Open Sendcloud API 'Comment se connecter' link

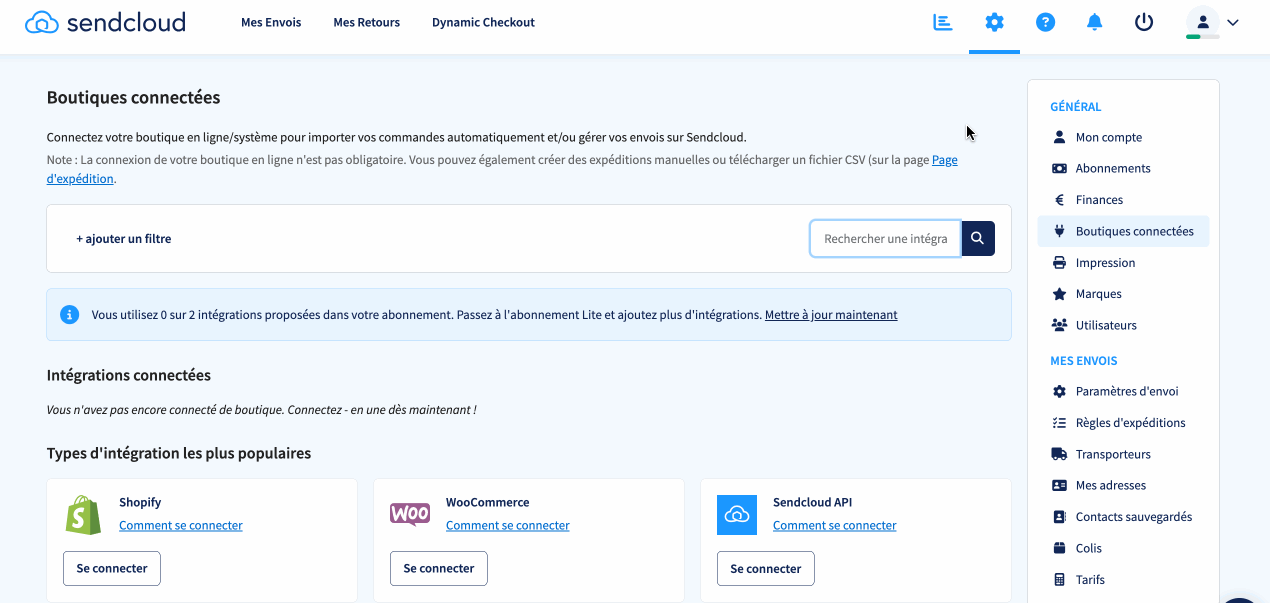835,525
